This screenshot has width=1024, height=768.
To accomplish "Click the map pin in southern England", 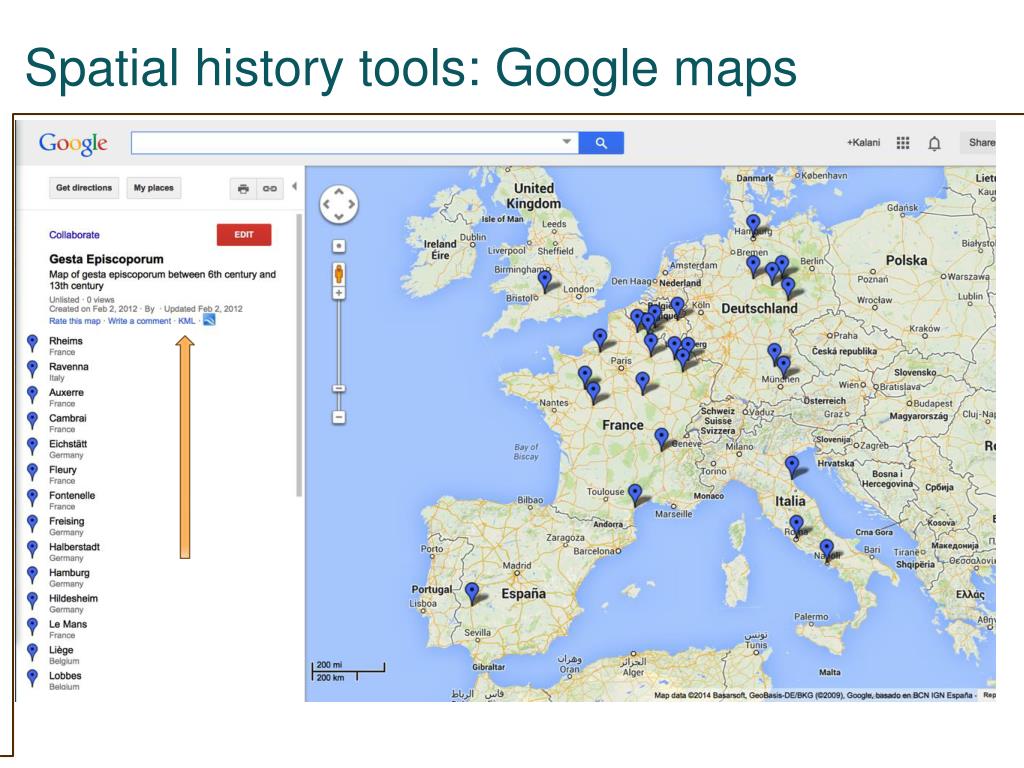I will coord(544,282).
